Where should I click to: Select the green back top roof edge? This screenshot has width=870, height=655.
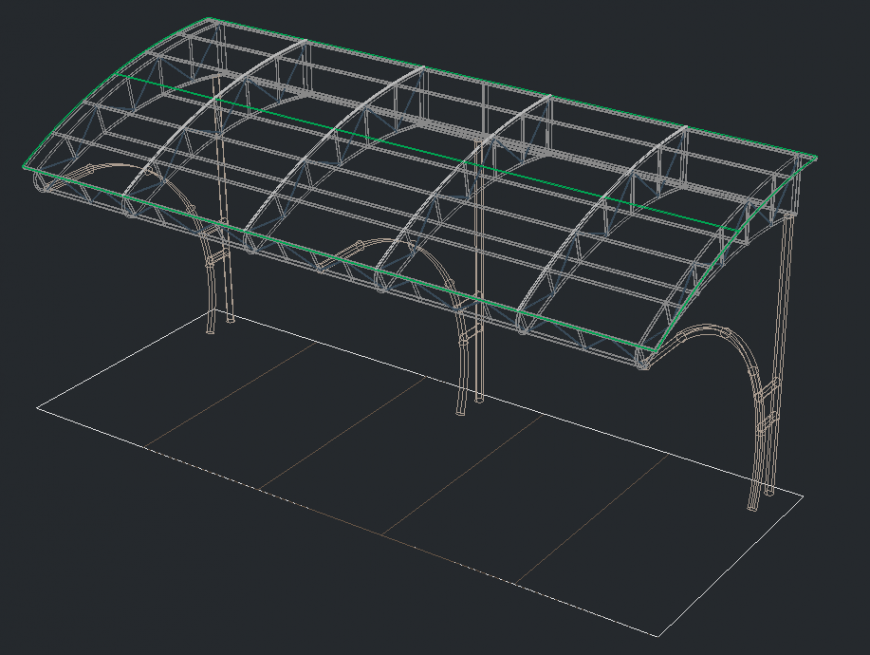click(x=500, y=87)
